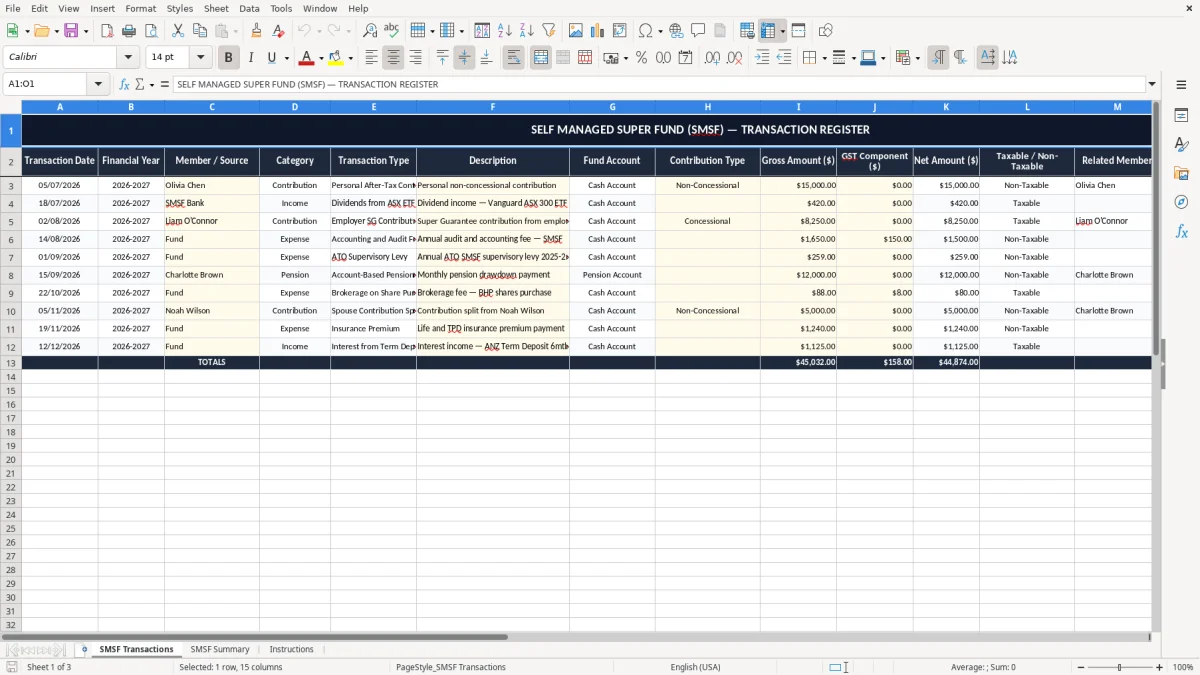This screenshot has height=675, width=1200.
Task: Click the Cut scissors icon
Action: point(178,31)
